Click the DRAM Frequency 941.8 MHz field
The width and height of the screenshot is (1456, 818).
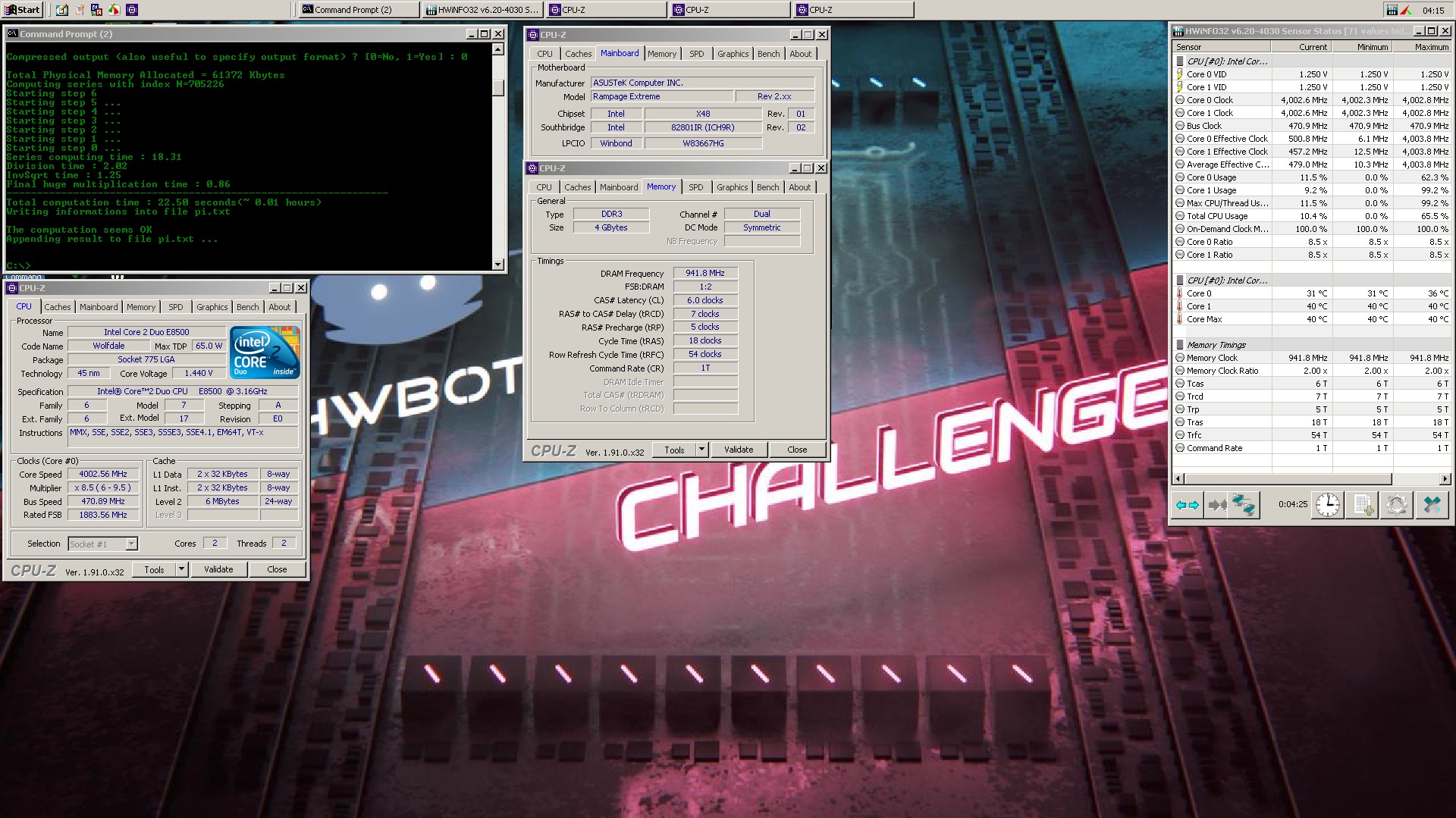705,273
